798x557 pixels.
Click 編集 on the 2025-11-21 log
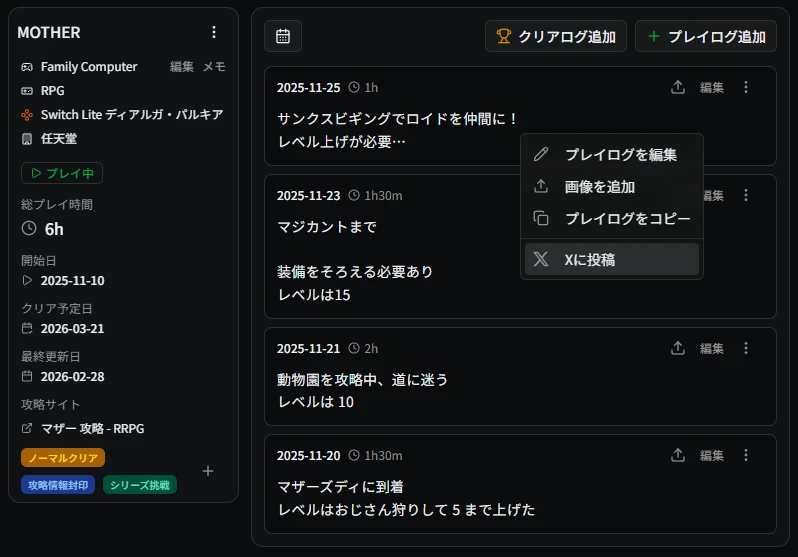click(x=711, y=348)
